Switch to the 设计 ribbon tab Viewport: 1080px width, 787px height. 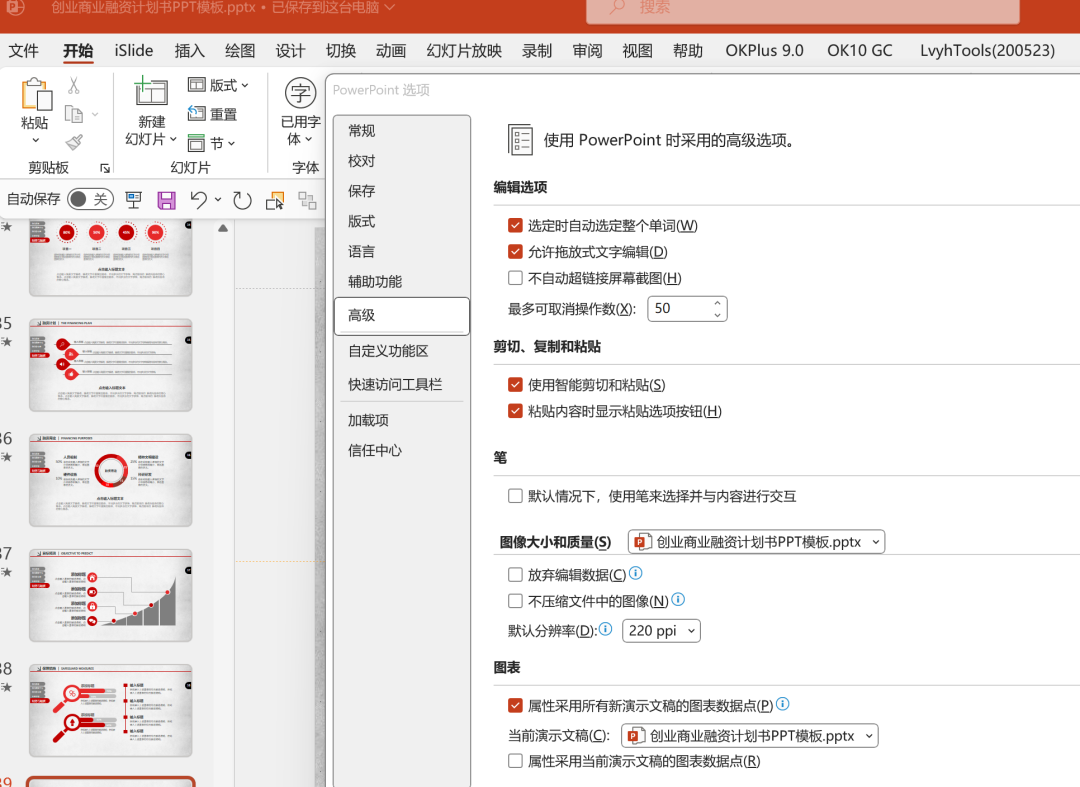point(290,51)
